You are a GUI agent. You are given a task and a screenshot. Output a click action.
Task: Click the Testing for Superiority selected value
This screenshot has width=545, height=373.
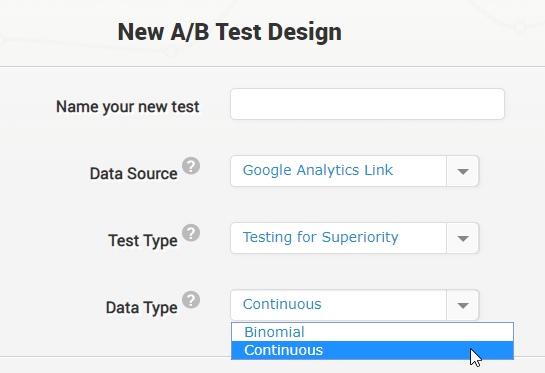[320, 237]
